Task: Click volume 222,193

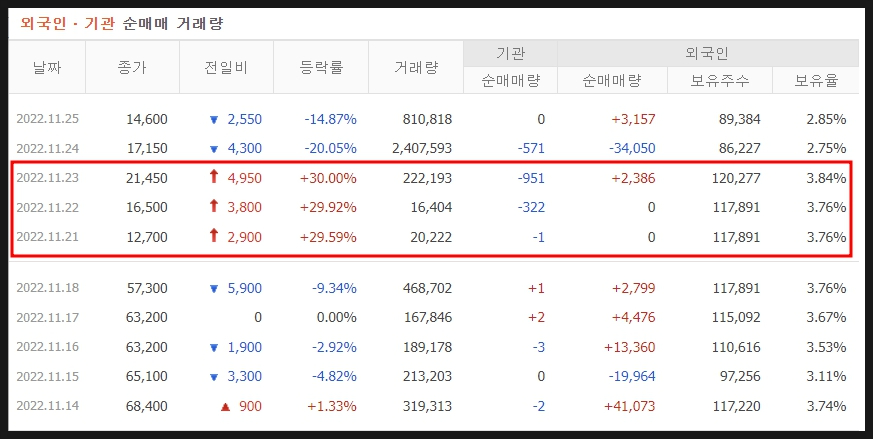Action: click(426, 178)
